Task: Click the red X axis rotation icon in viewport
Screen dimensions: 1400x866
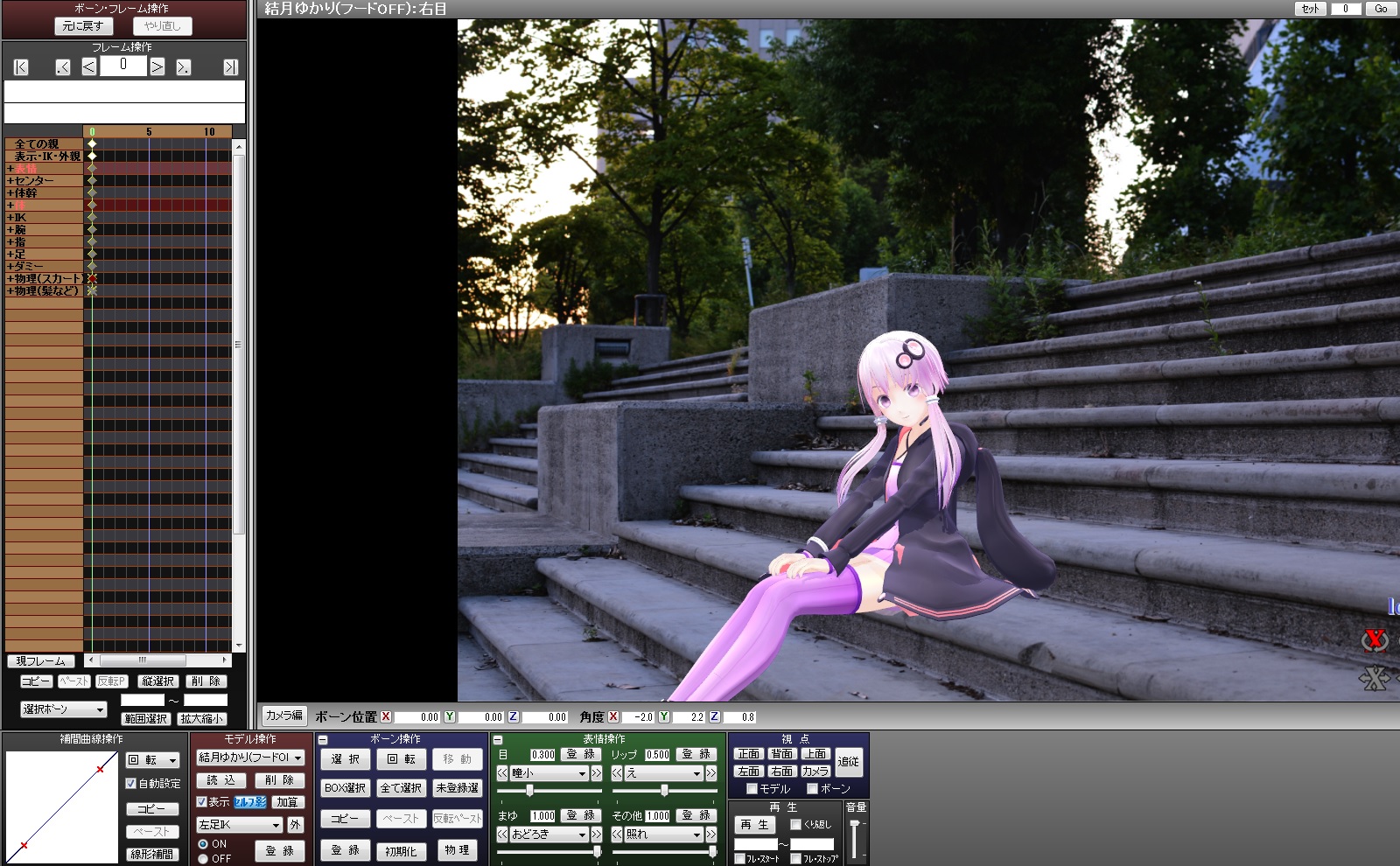Action: tap(1375, 640)
